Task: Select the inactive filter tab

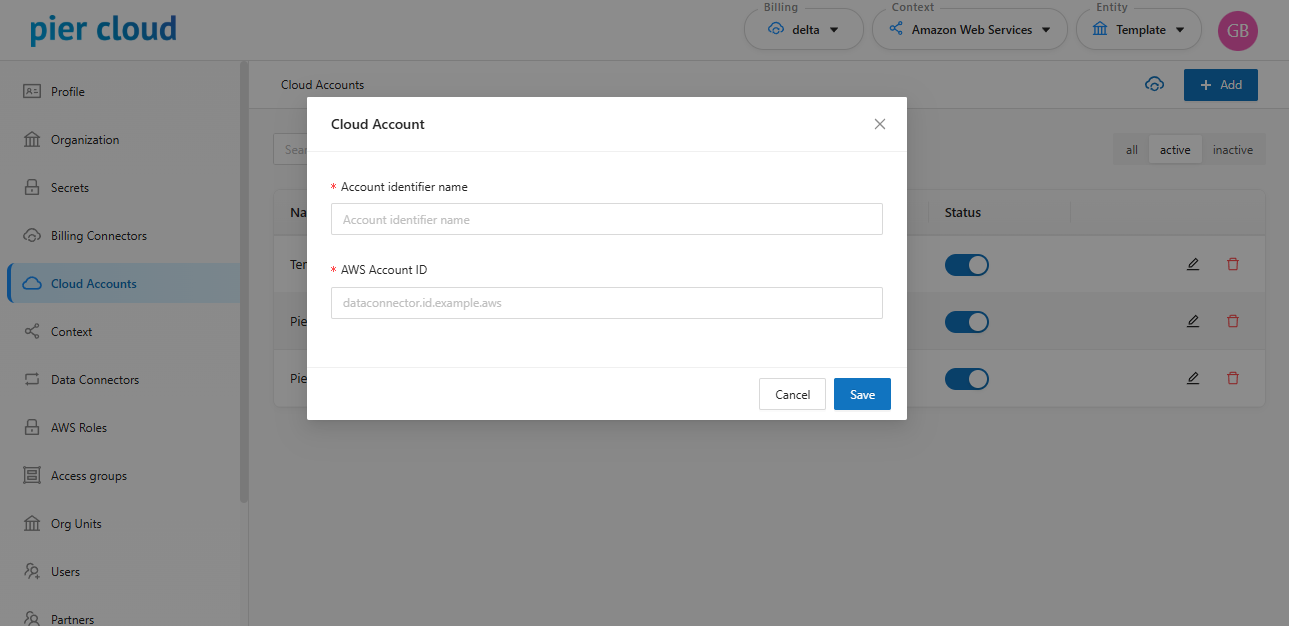Action: [x=1232, y=150]
